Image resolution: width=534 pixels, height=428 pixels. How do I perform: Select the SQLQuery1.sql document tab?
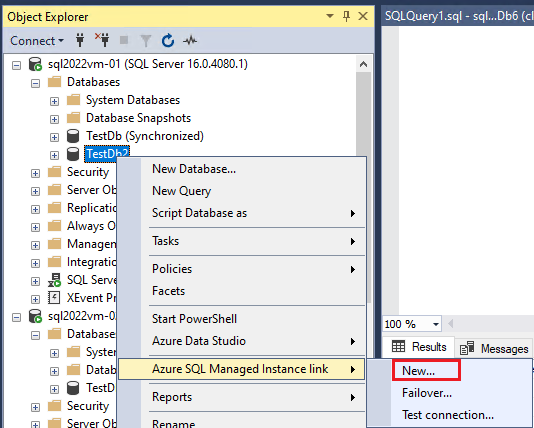point(458,16)
